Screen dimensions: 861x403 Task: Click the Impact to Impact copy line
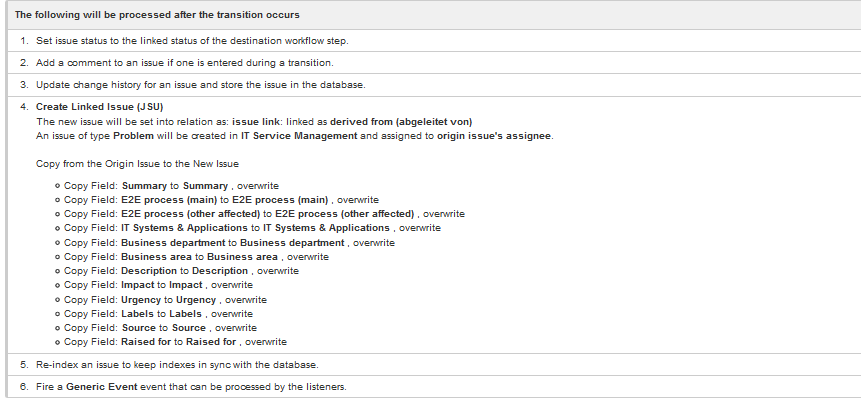click(158, 285)
